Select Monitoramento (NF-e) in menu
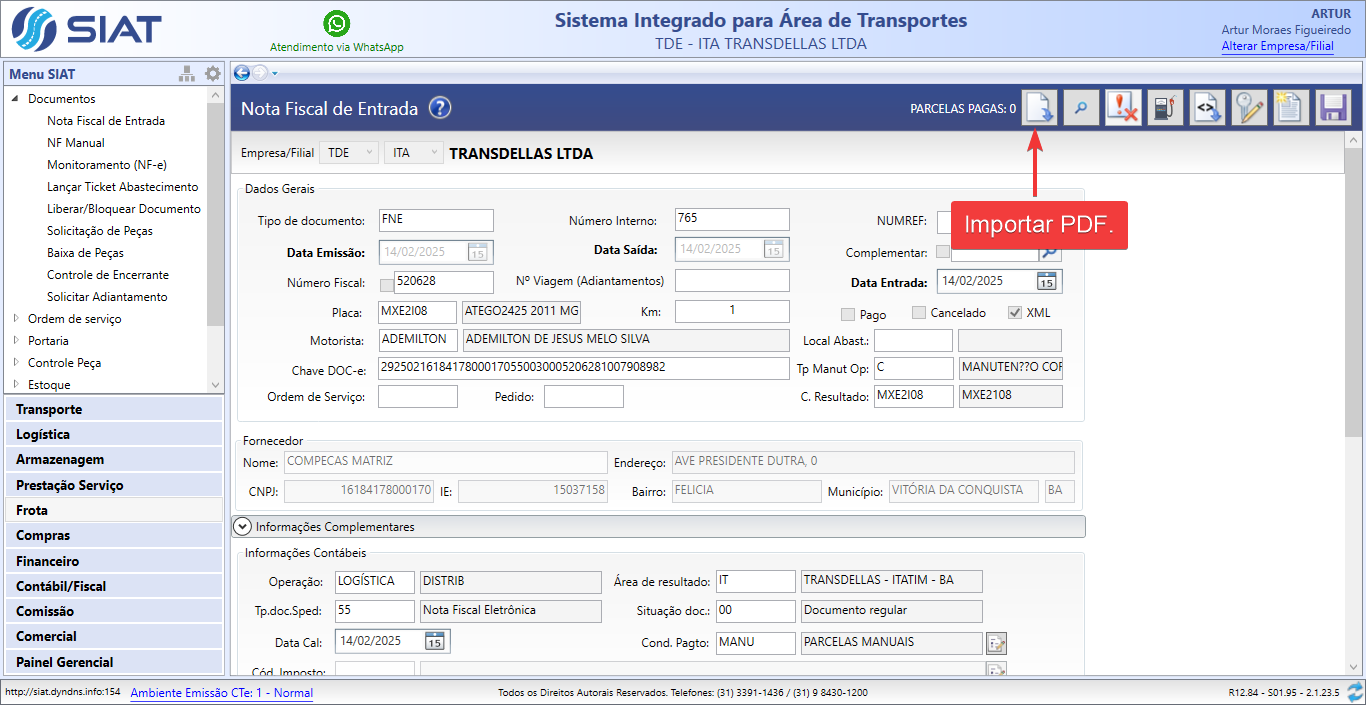This screenshot has height=705, width=1366. tap(106, 165)
